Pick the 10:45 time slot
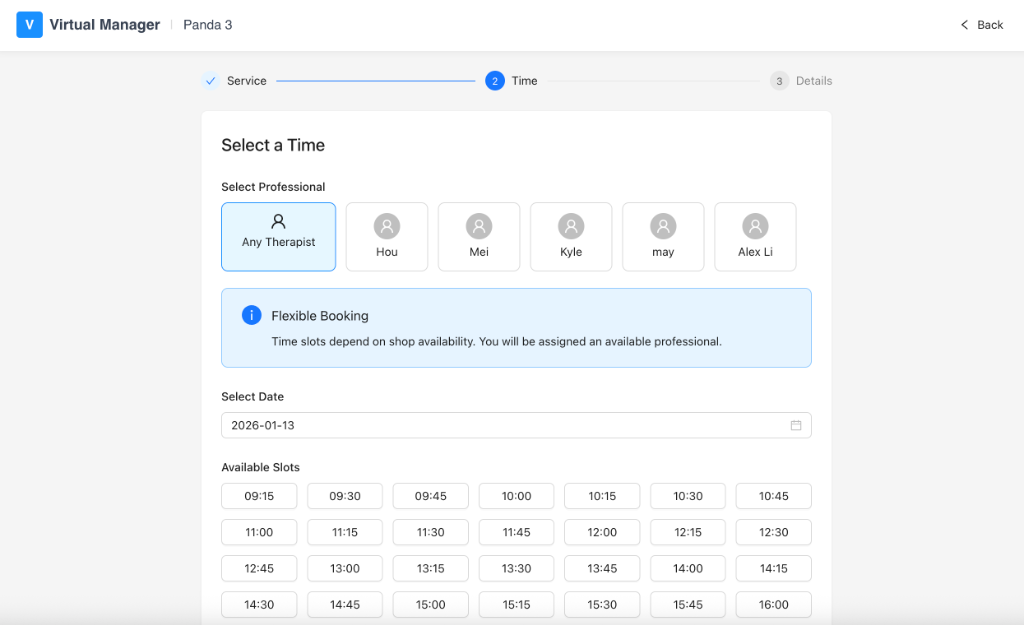Image resolution: width=1024 pixels, height=625 pixels. [x=774, y=496]
